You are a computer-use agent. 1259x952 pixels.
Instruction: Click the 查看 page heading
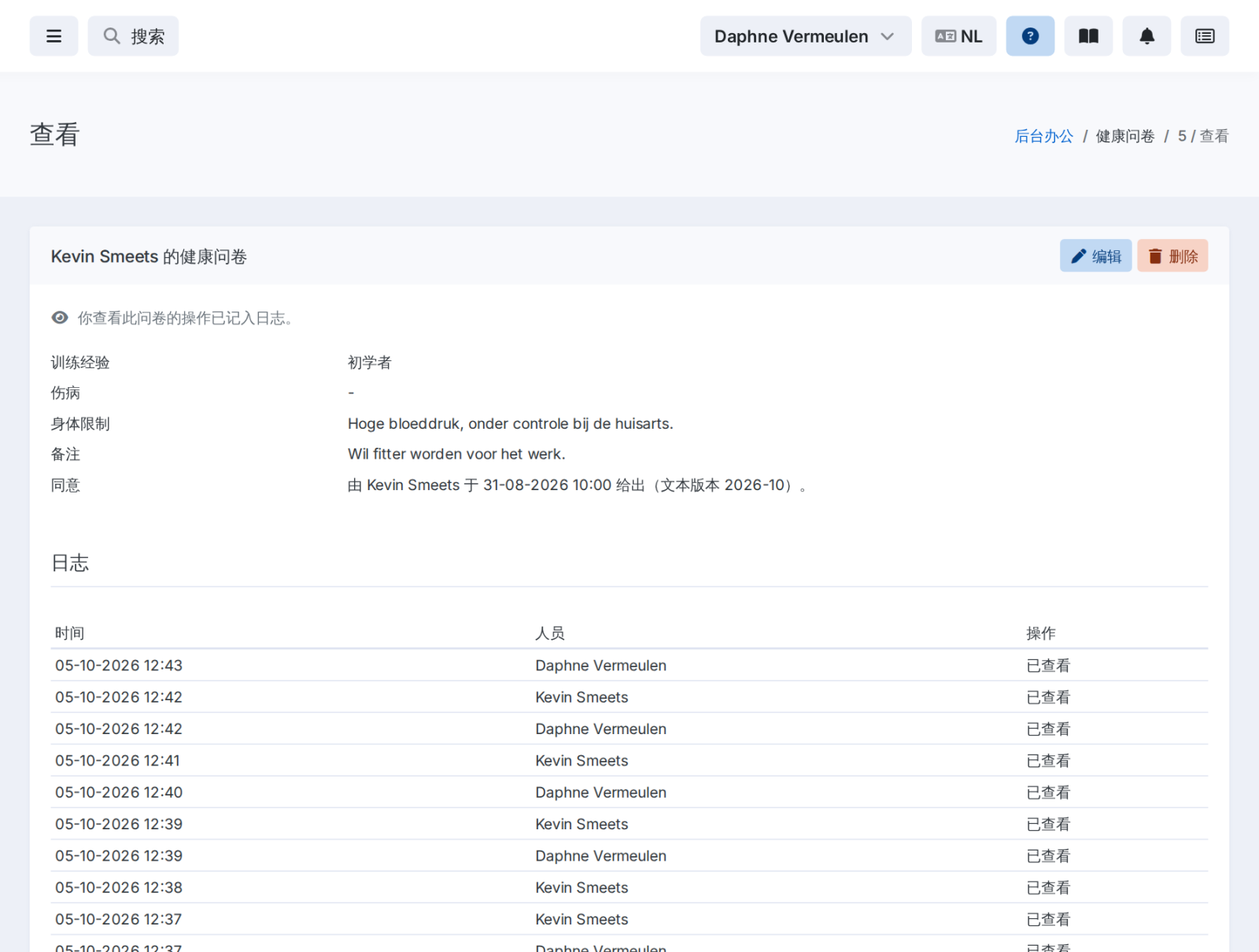coord(55,135)
